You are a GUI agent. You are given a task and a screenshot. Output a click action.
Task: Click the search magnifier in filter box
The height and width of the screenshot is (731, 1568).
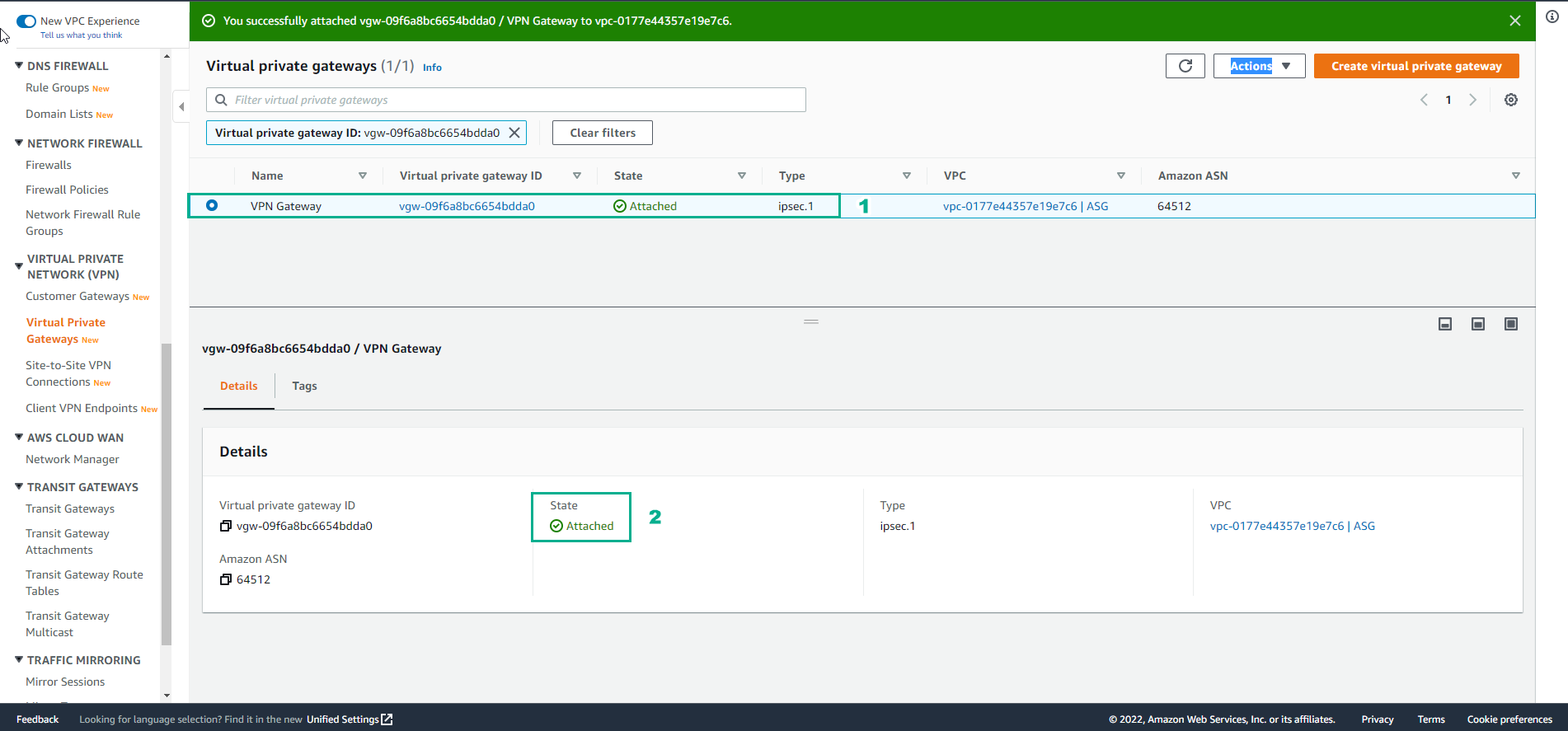click(x=221, y=100)
